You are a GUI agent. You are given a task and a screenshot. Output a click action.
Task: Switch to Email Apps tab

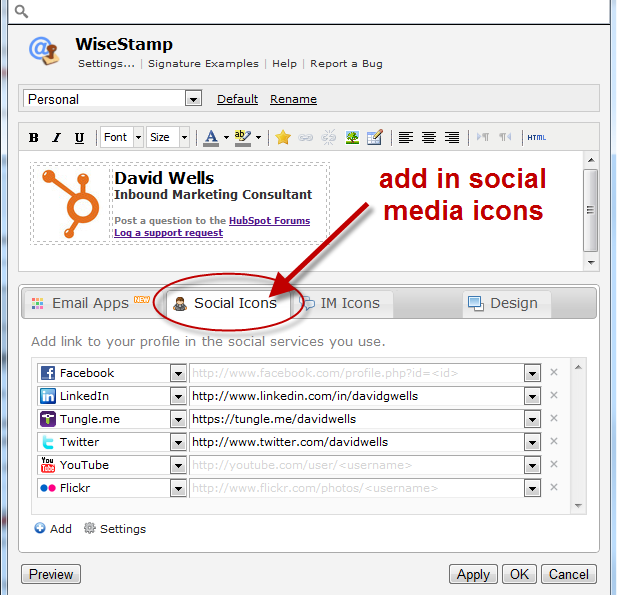(91, 303)
